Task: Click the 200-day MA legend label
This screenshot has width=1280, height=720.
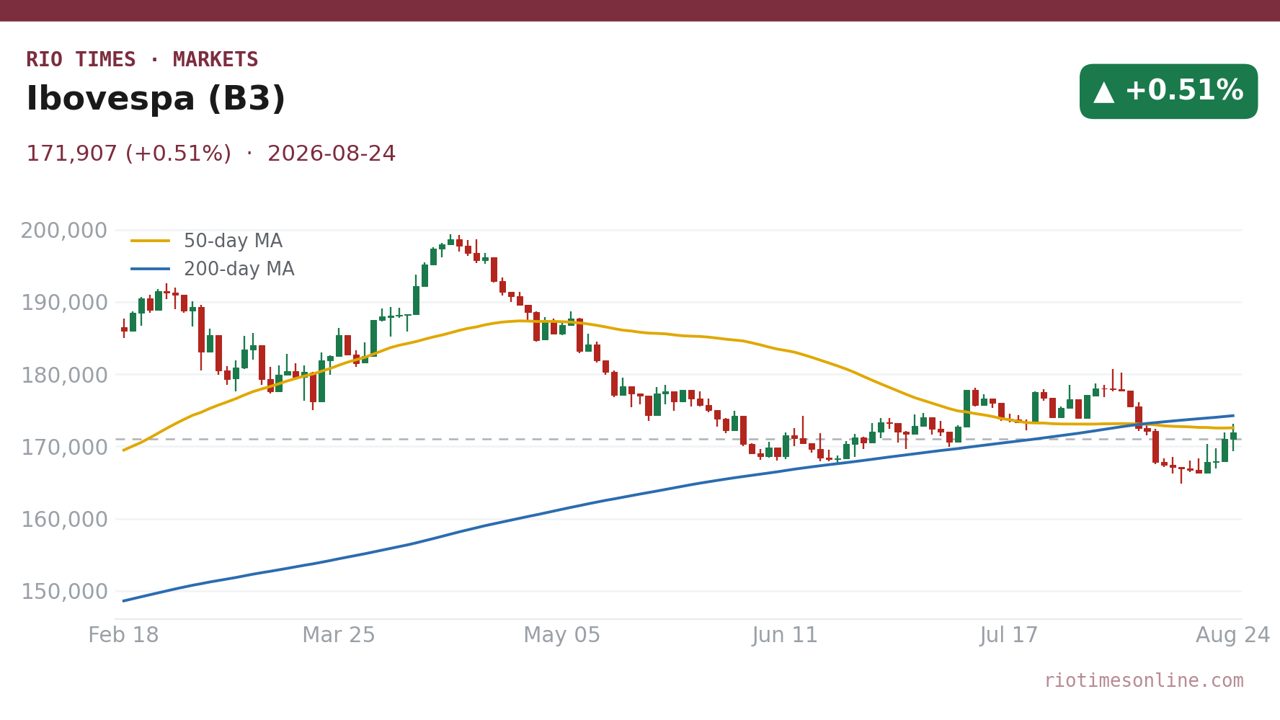Action: pyautogui.click(x=239, y=269)
